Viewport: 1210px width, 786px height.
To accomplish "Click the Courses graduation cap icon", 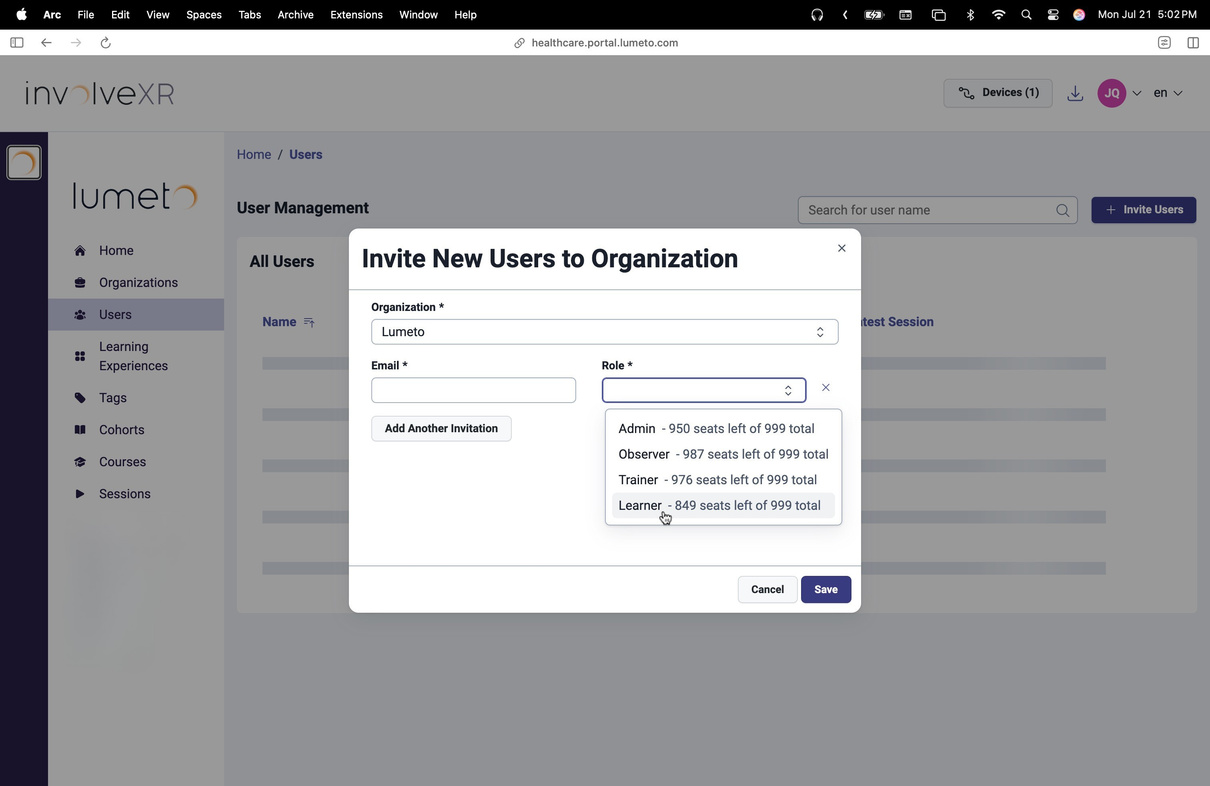I will point(80,462).
